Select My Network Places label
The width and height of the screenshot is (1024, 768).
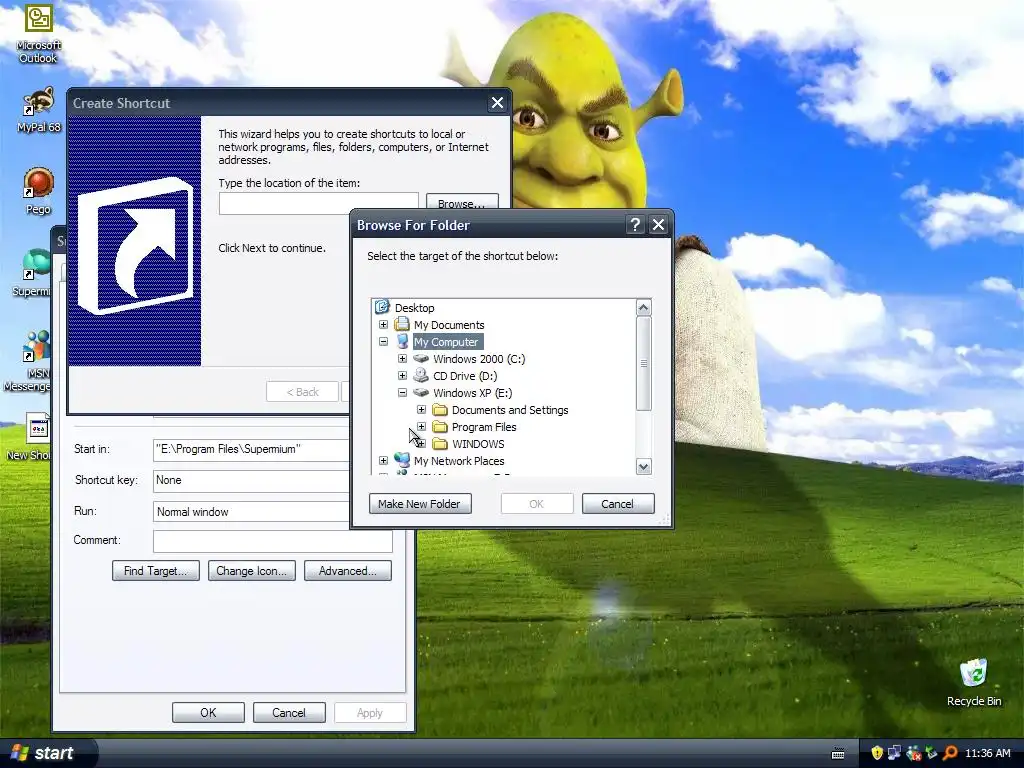click(459, 461)
